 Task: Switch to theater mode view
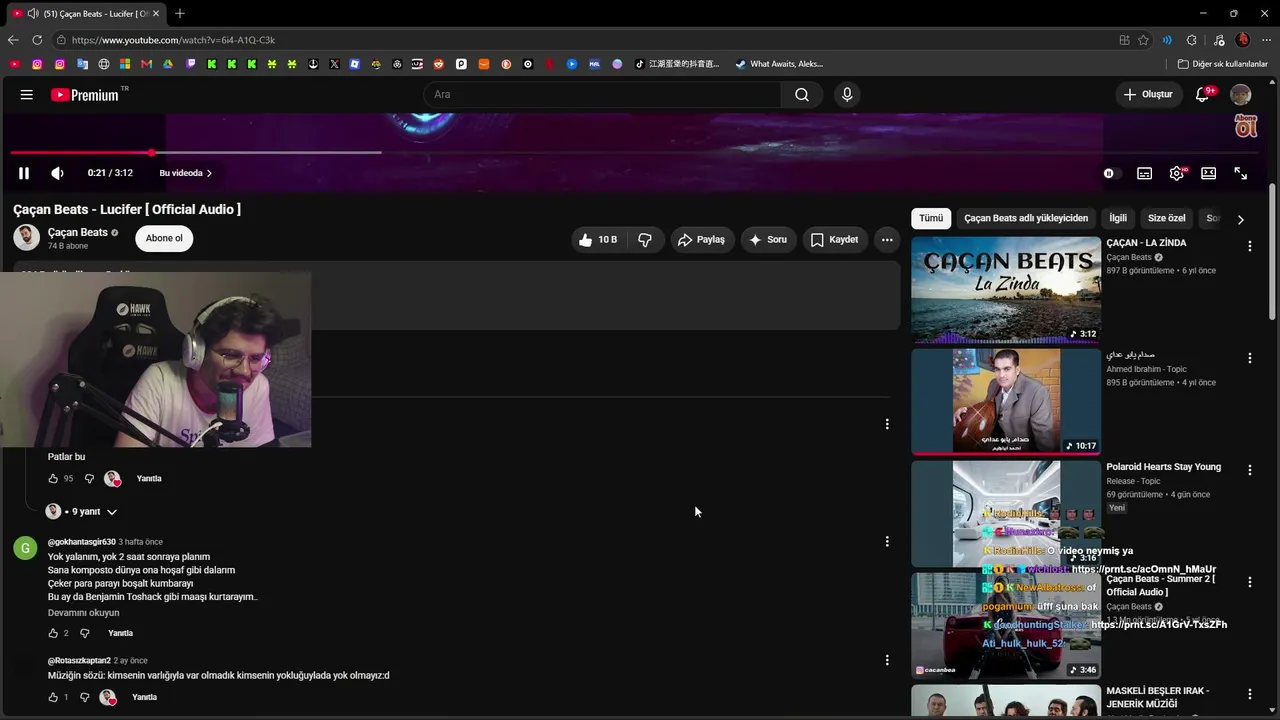1209,173
